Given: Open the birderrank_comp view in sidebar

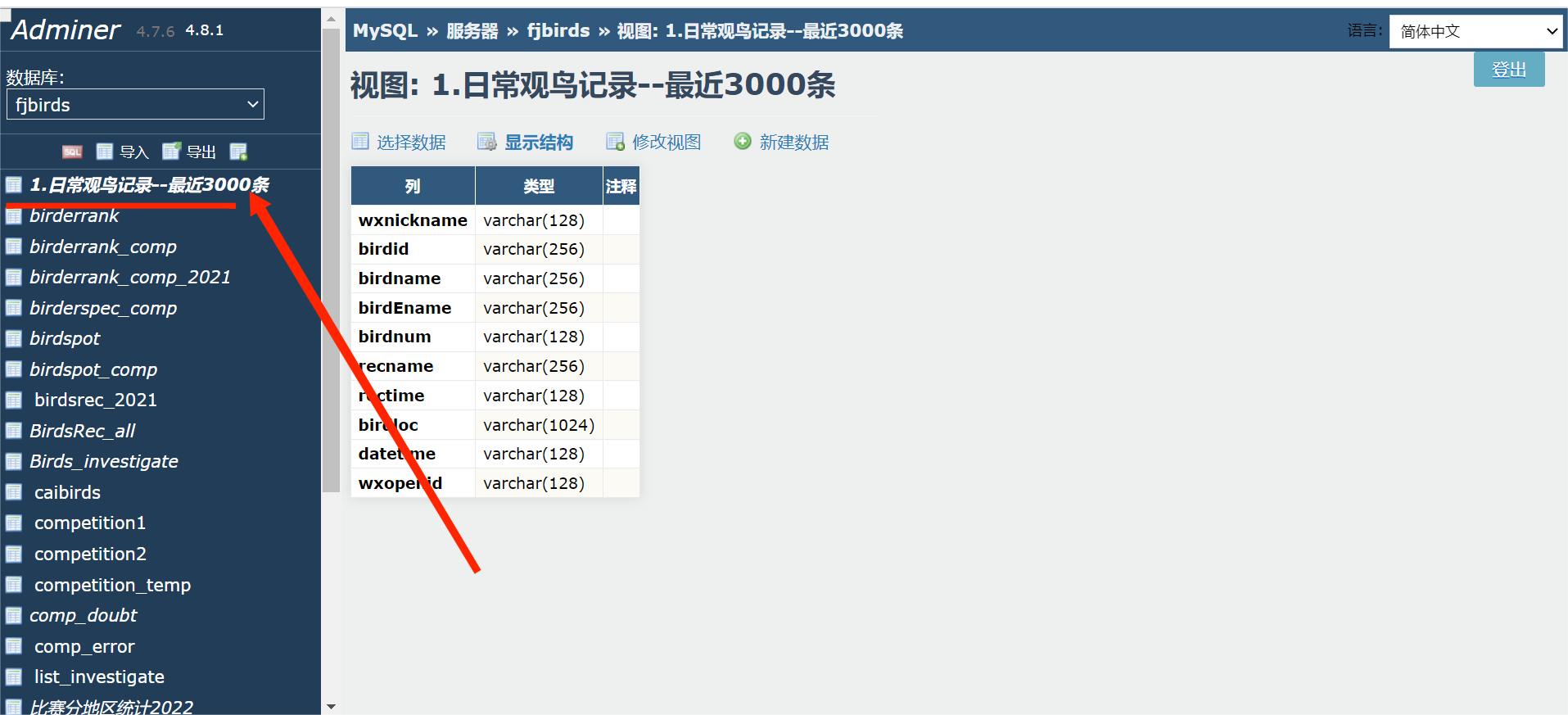Looking at the screenshot, I should tap(103, 247).
